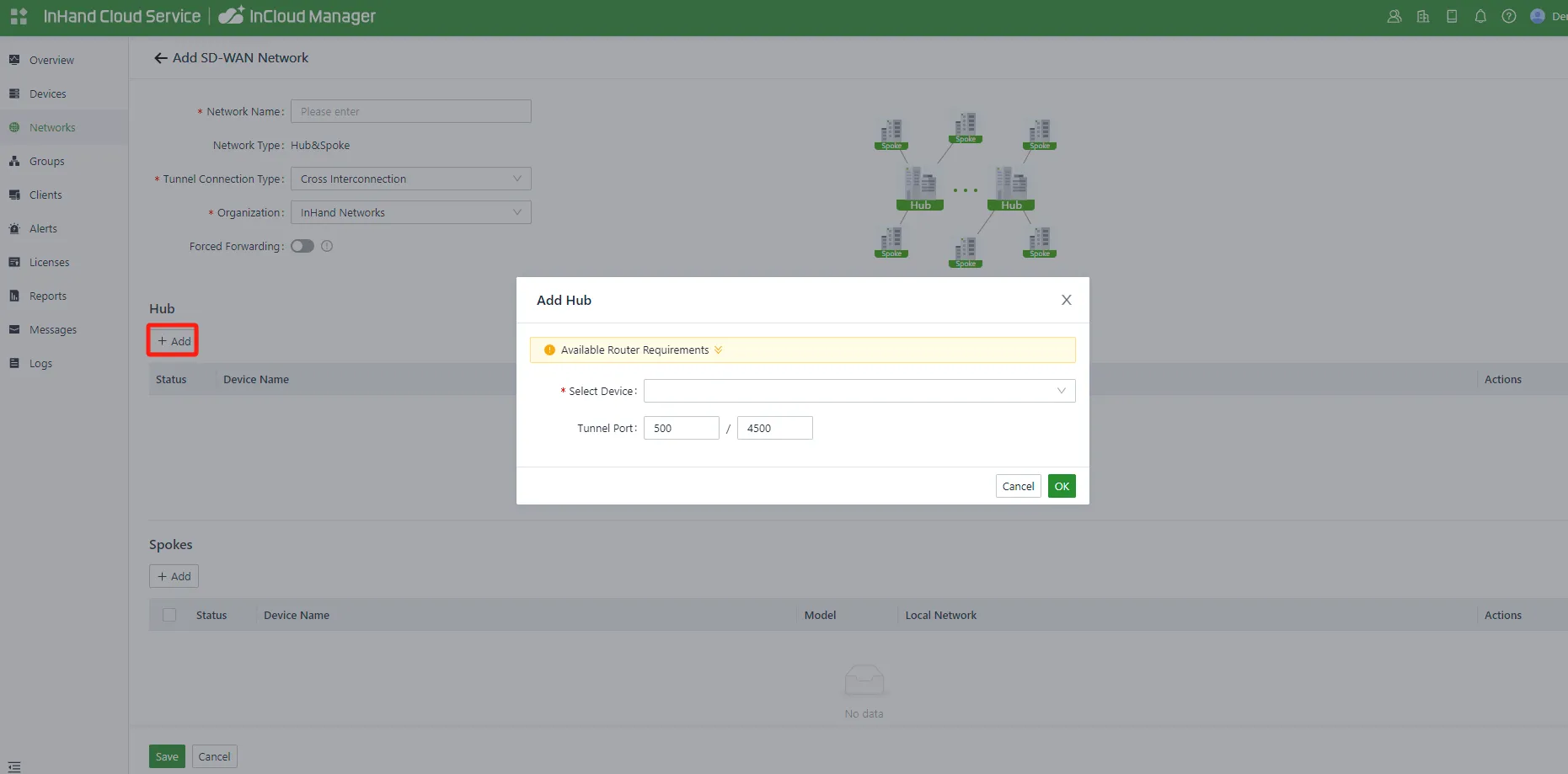Screen dimensions: 1568x774
Task: Go back using the arrow beside Add SD-WAN Network
Action: click(160, 58)
